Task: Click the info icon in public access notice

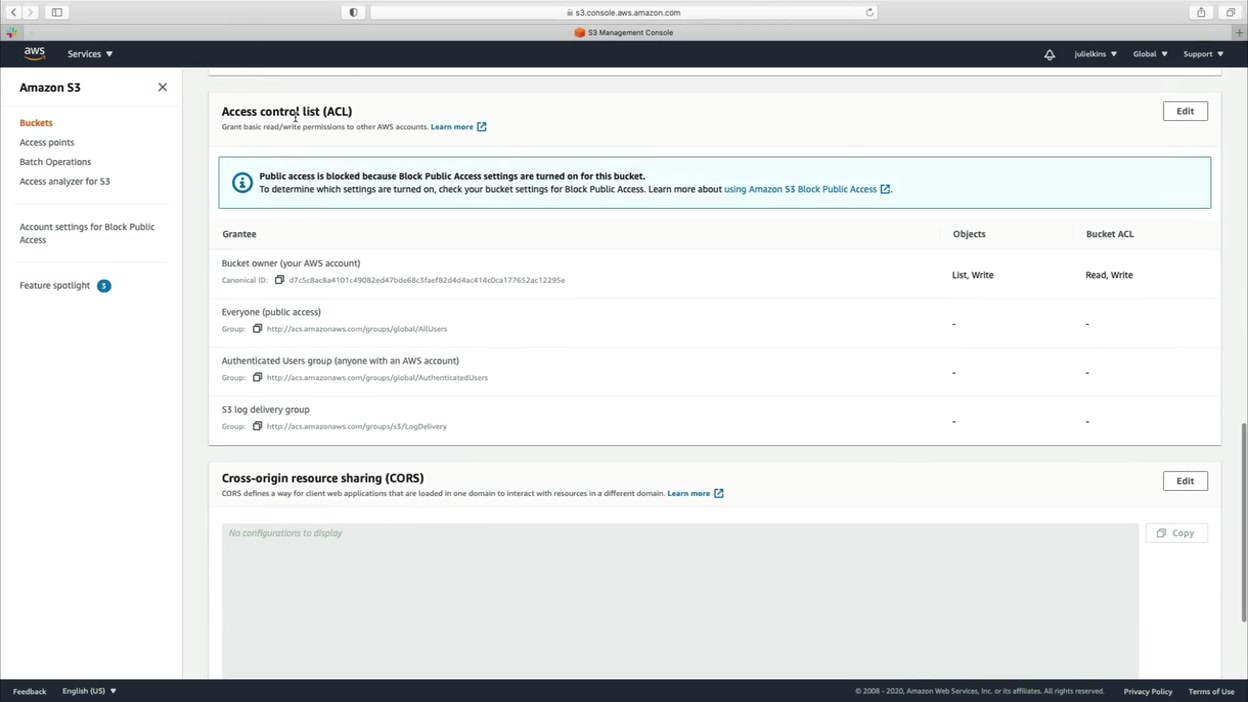Action: 242,182
